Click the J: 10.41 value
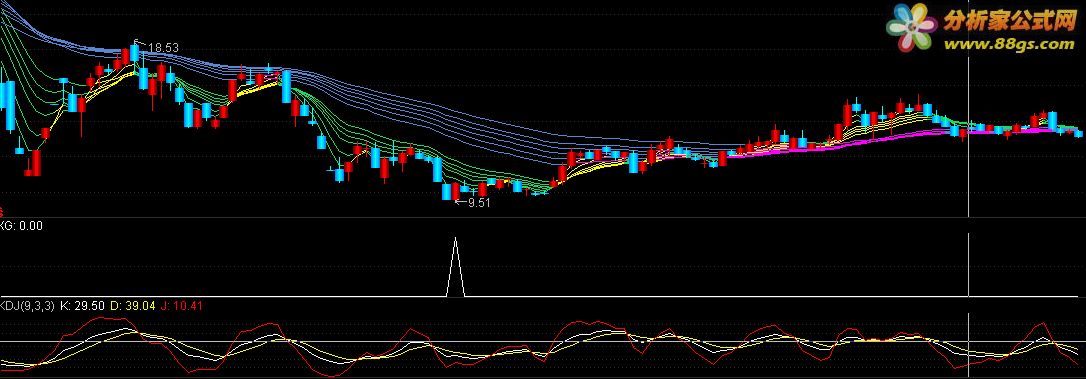 coord(181,305)
